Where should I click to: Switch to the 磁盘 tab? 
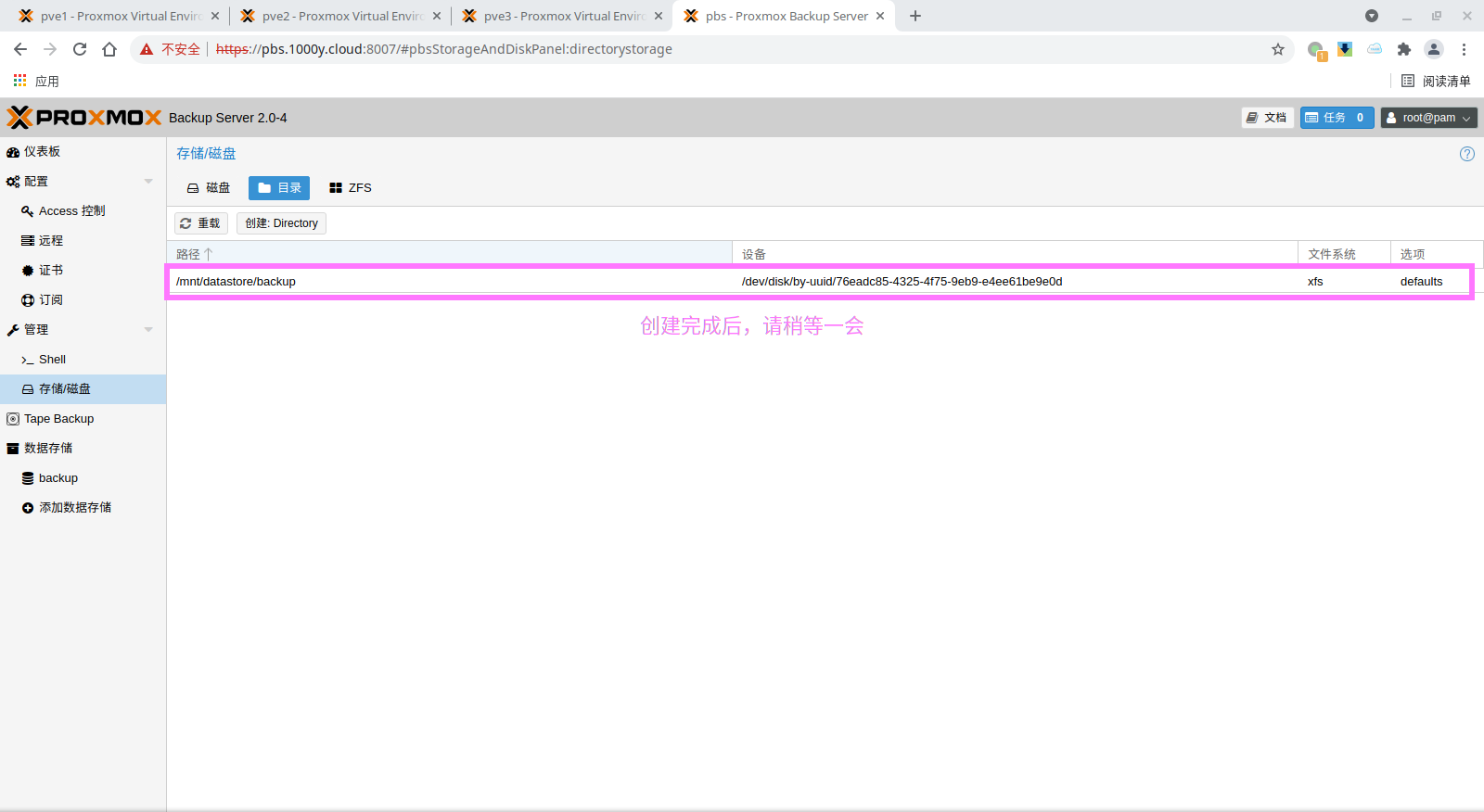(209, 188)
